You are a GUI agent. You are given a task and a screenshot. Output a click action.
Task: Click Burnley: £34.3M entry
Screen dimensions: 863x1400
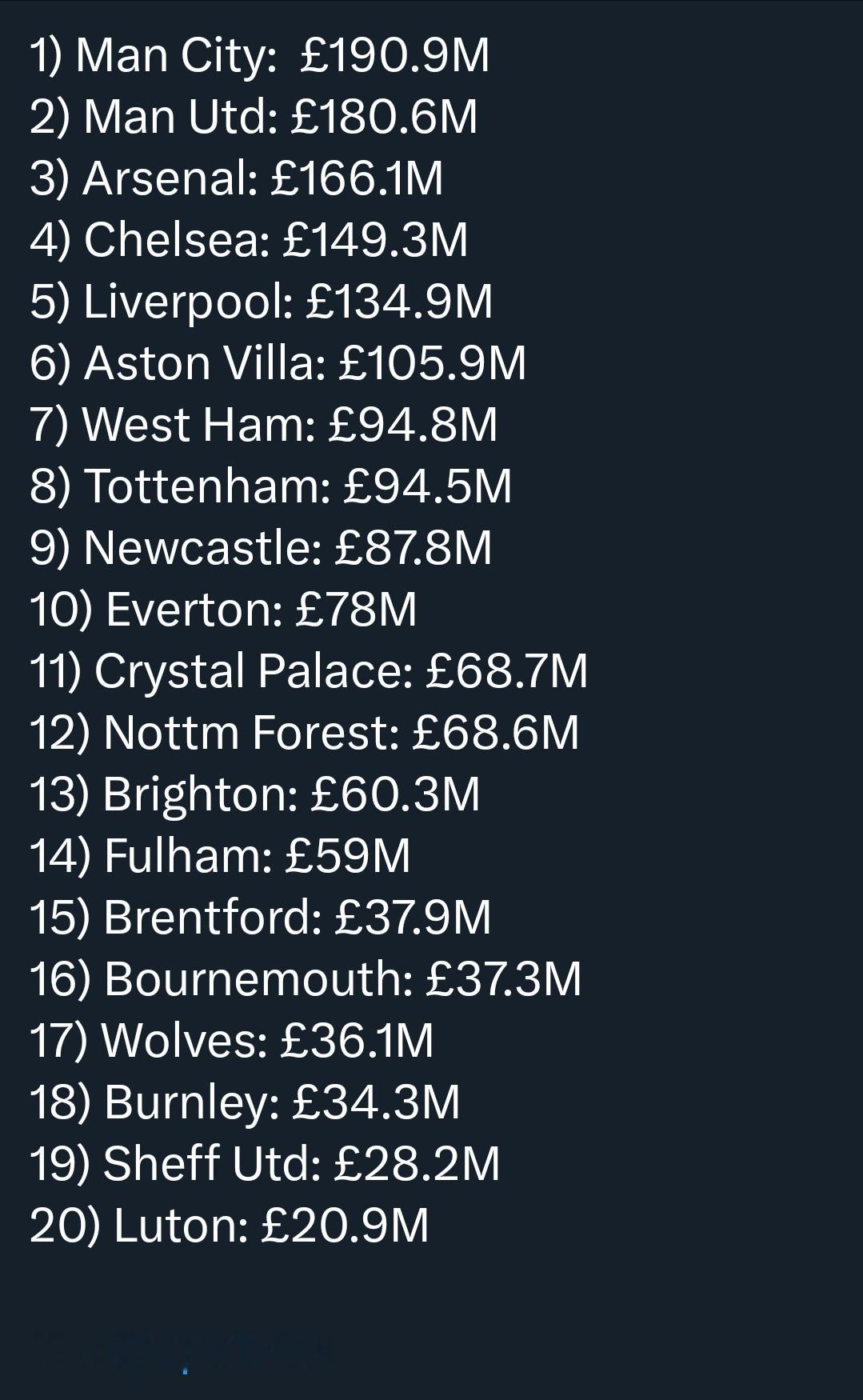(246, 1103)
